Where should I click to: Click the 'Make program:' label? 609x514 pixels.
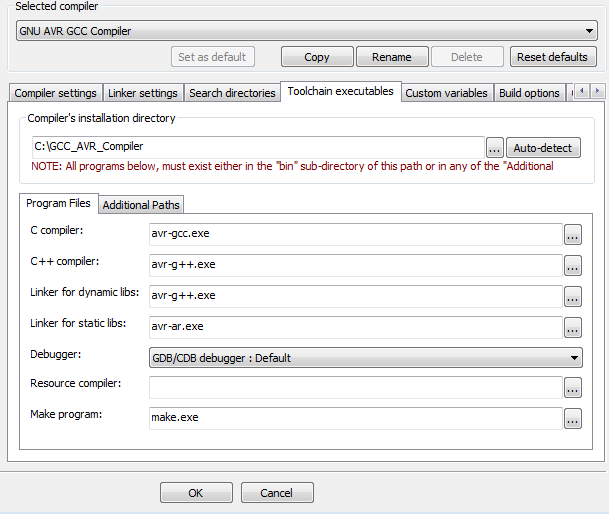click(66, 415)
